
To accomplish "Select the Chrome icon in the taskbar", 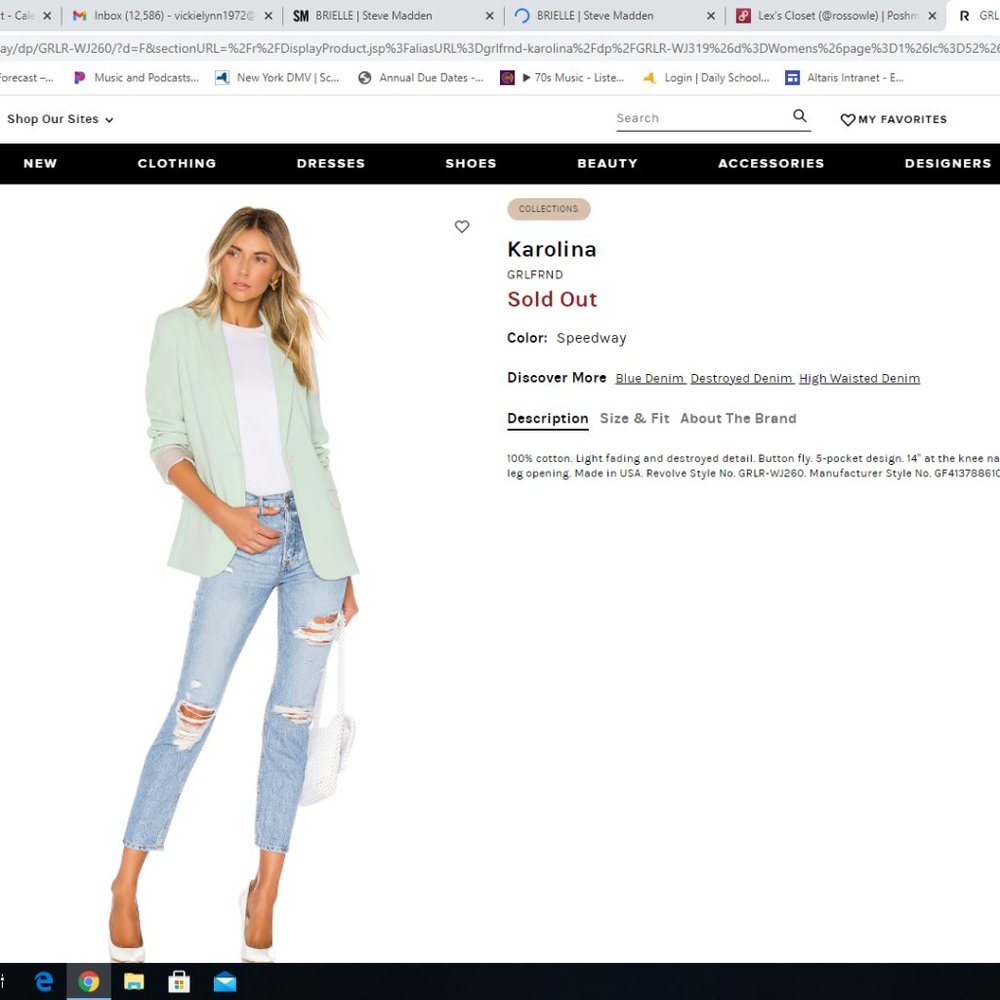I will pyautogui.click(x=88, y=982).
